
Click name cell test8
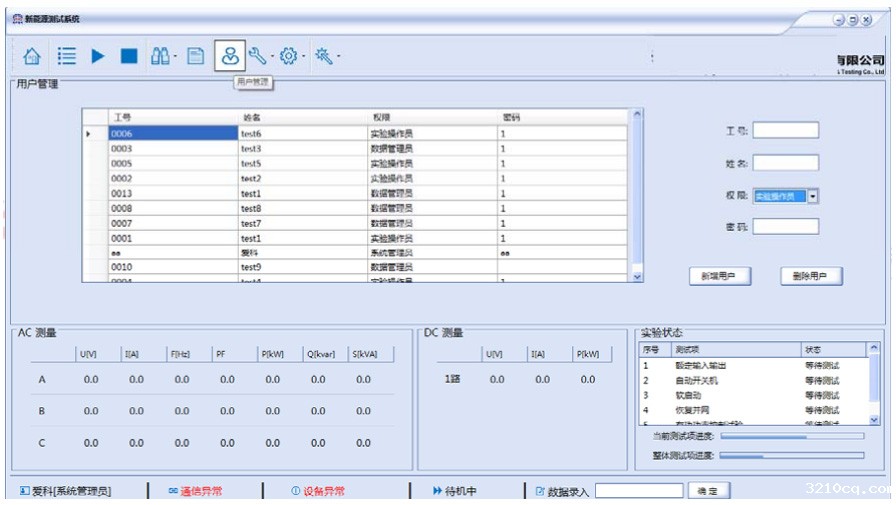coord(303,209)
